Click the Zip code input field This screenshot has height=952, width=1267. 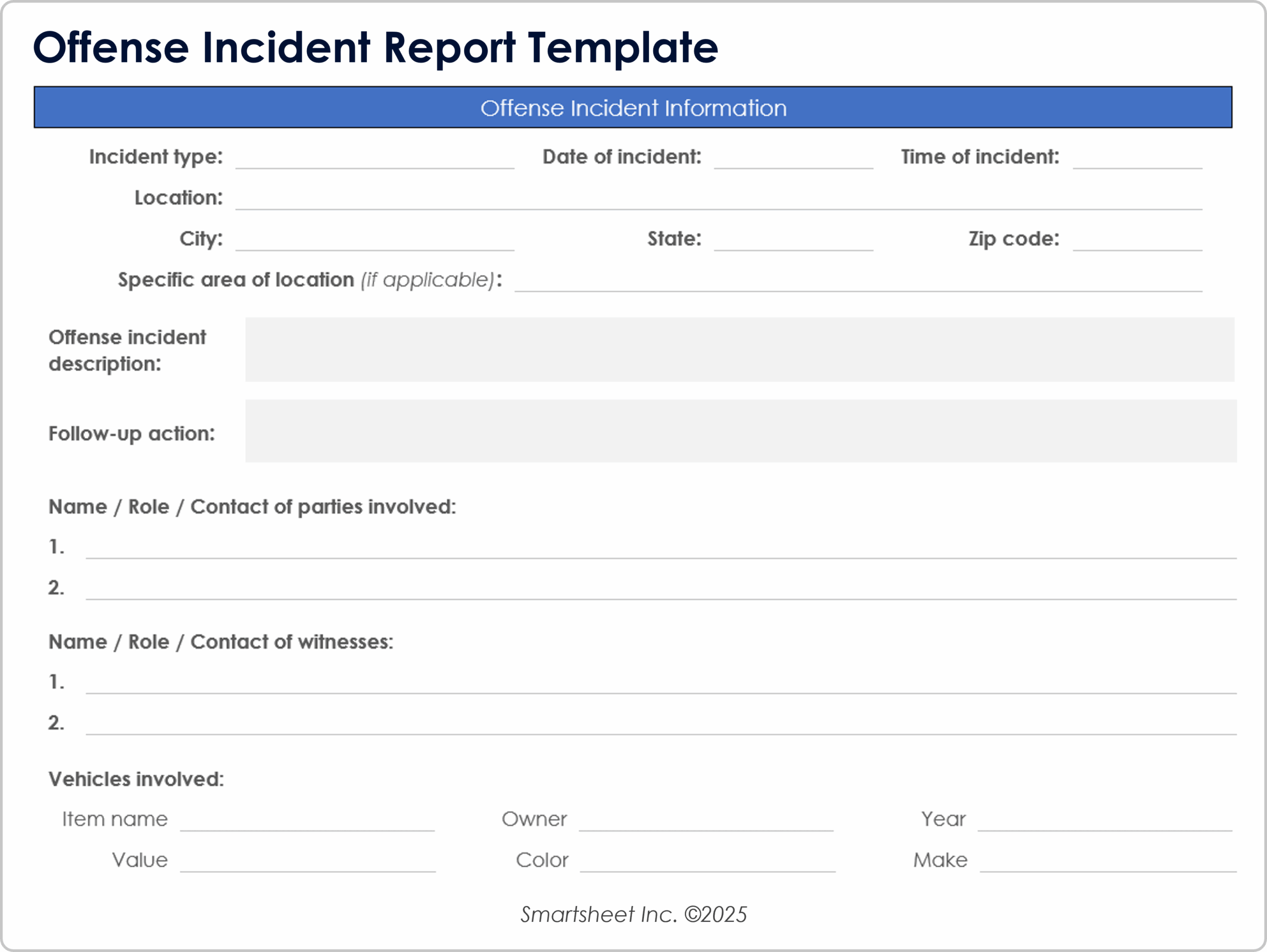click(1140, 246)
